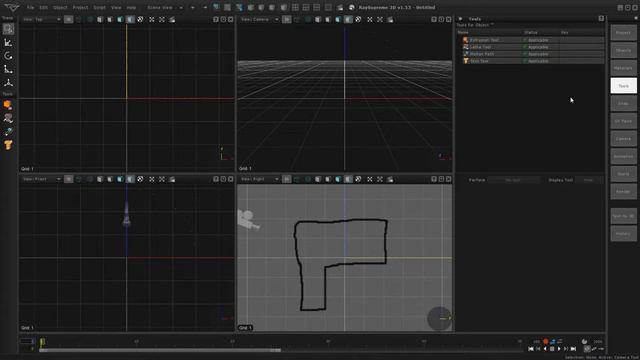Click the checkered sphere icon in Camera viewport header
Screen dimensions: 640x360
point(358,19)
